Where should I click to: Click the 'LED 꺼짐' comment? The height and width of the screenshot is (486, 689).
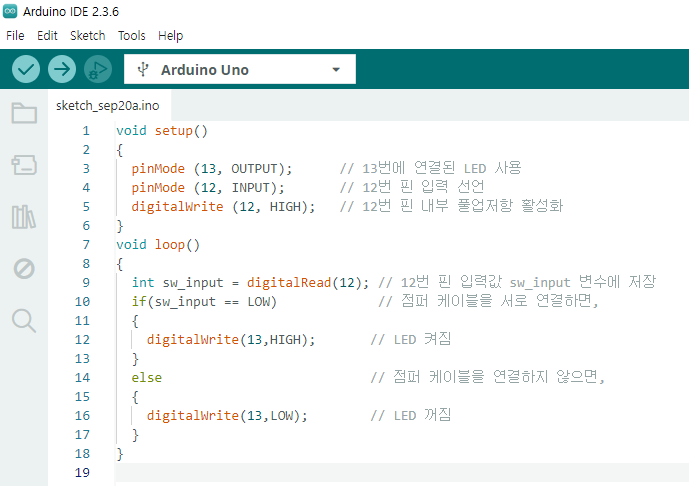point(411,416)
